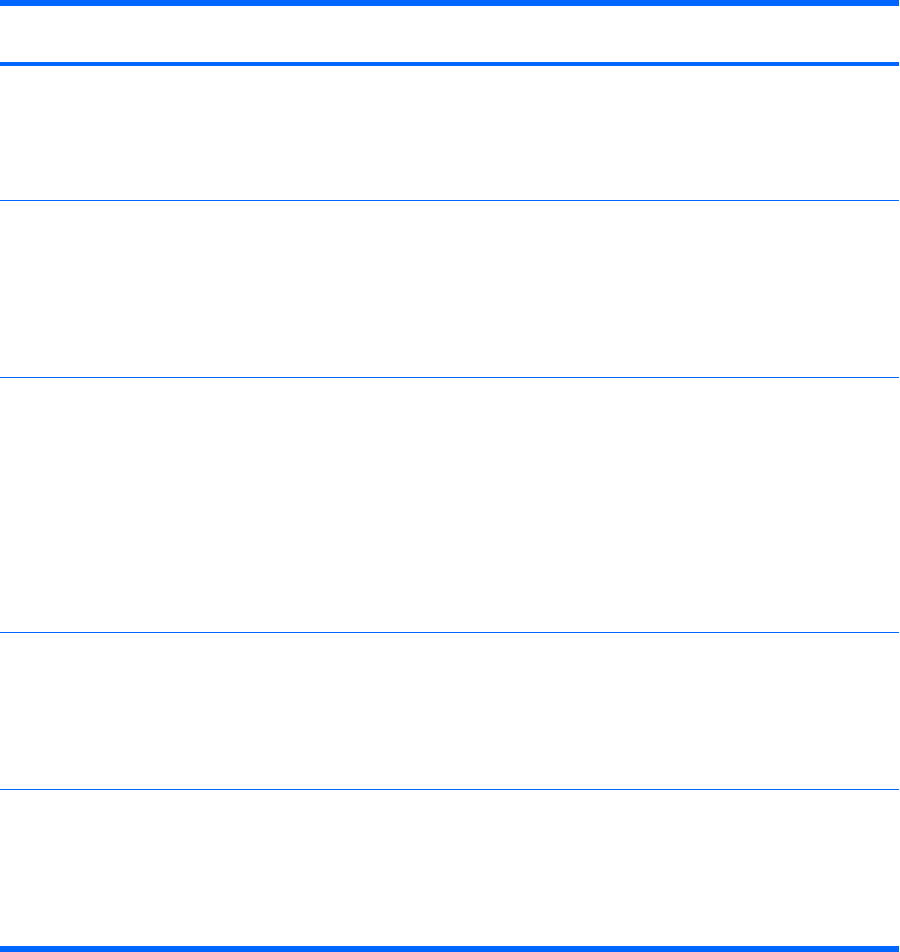Select the last empty body row
The height and width of the screenshot is (952, 900).
(449, 868)
